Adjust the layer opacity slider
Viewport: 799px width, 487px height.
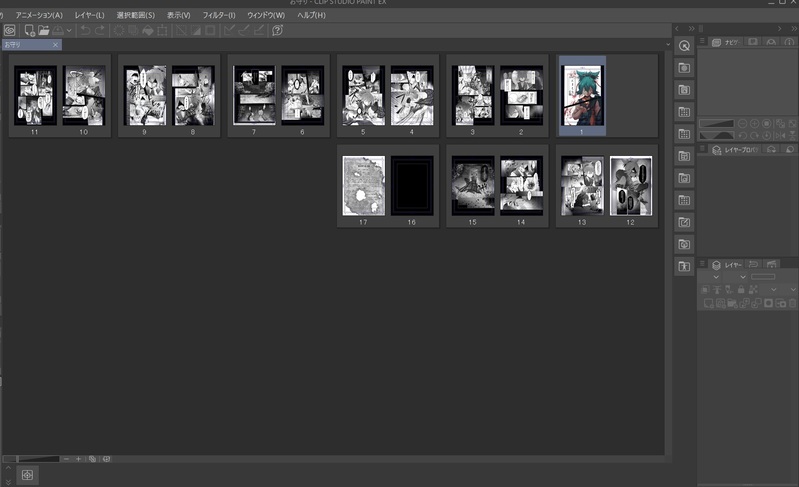tap(763, 277)
